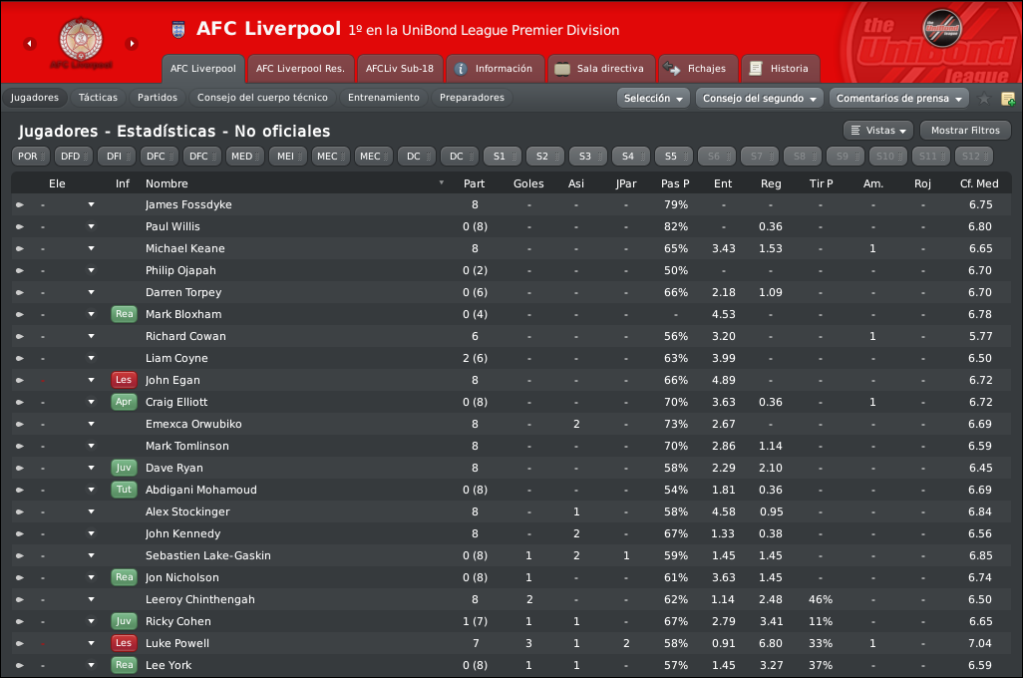This screenshot has width=1023, height=678.
Task: Toggle the S1 substitute slot filter
Action: [x=502, y=157]
